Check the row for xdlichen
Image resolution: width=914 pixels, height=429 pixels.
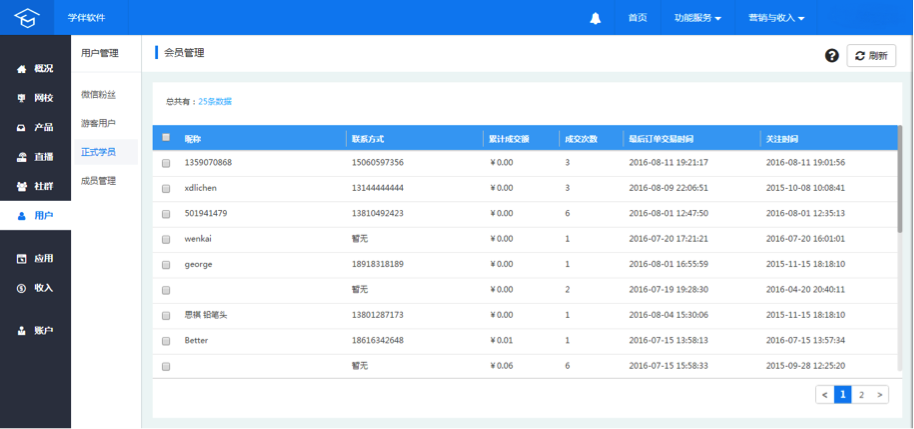click(166, 189)
